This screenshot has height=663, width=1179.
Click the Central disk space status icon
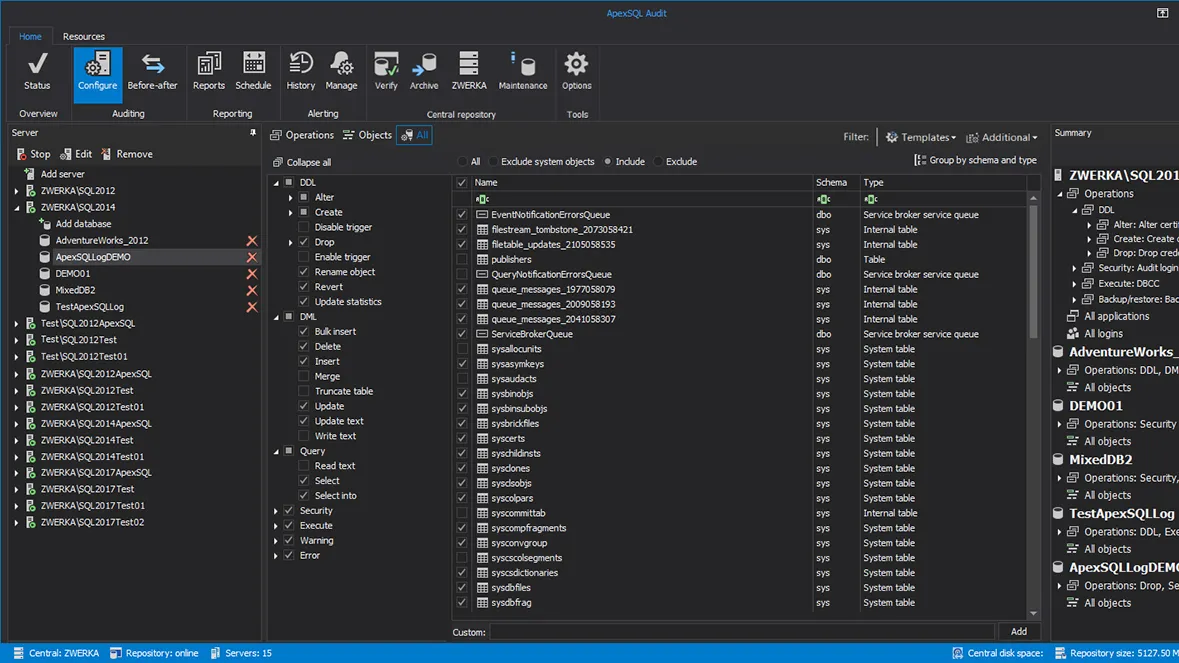(957, 653)
